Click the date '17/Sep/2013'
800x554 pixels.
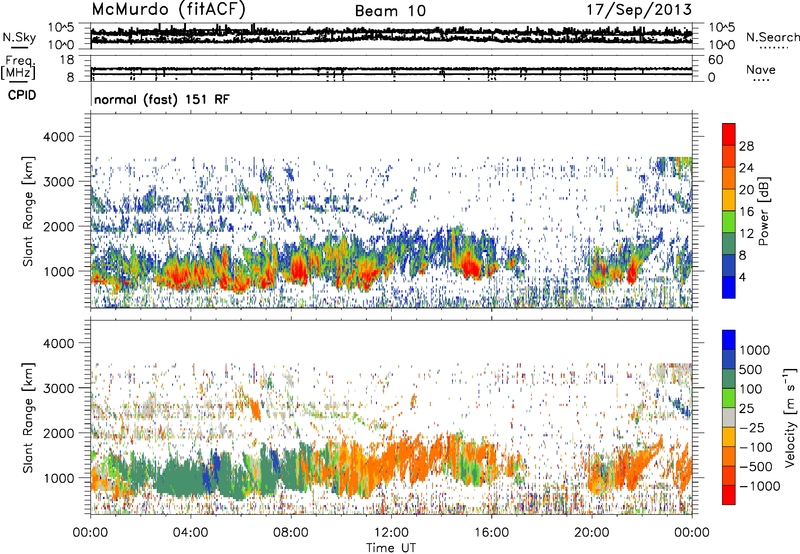pos(639,9)
